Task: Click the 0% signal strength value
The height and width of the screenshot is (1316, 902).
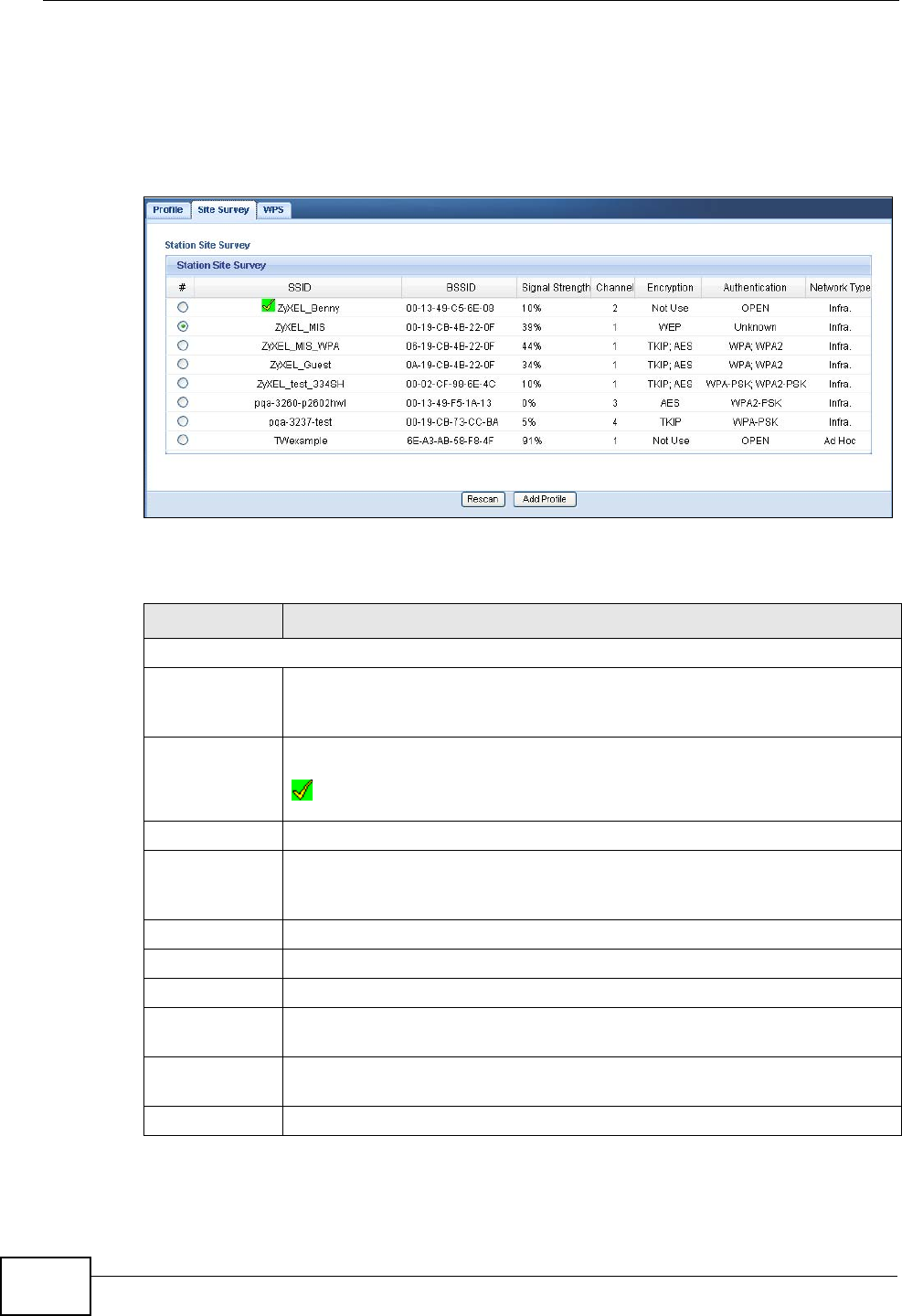Action: pos(528,403)
